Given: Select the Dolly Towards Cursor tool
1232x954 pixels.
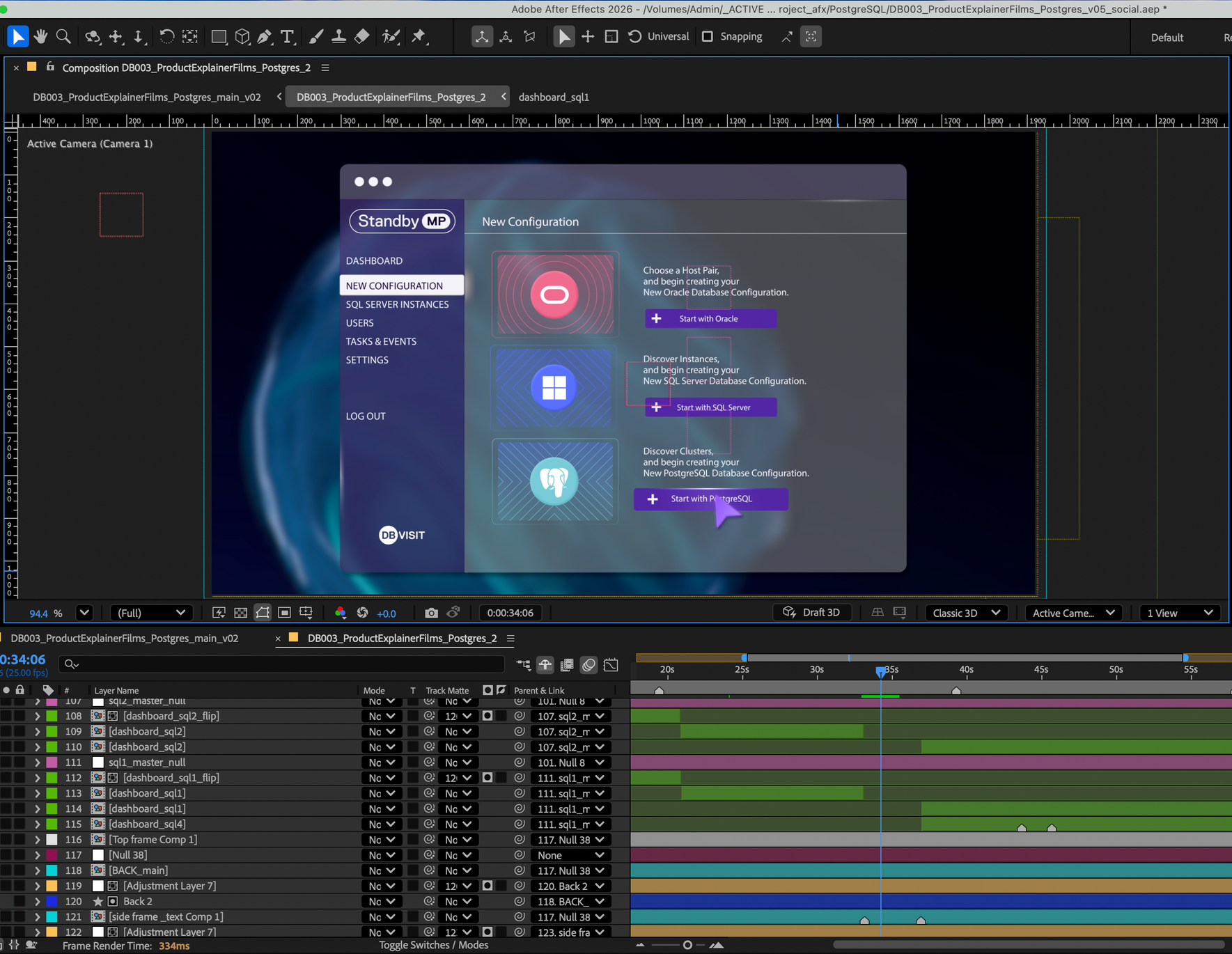Looking at the screenshot, I should pos(139,36).
